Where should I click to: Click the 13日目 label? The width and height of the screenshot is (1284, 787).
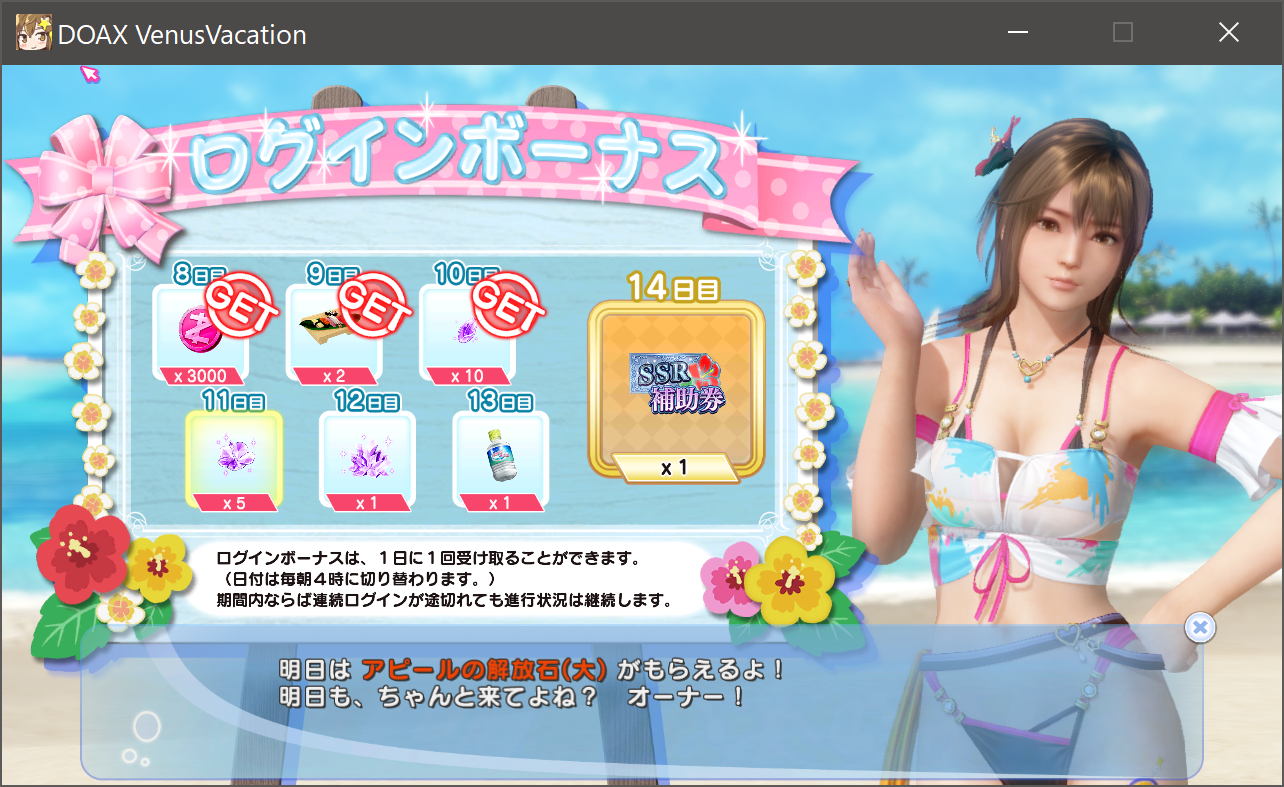pyautogui.click(x=502, y=403)
